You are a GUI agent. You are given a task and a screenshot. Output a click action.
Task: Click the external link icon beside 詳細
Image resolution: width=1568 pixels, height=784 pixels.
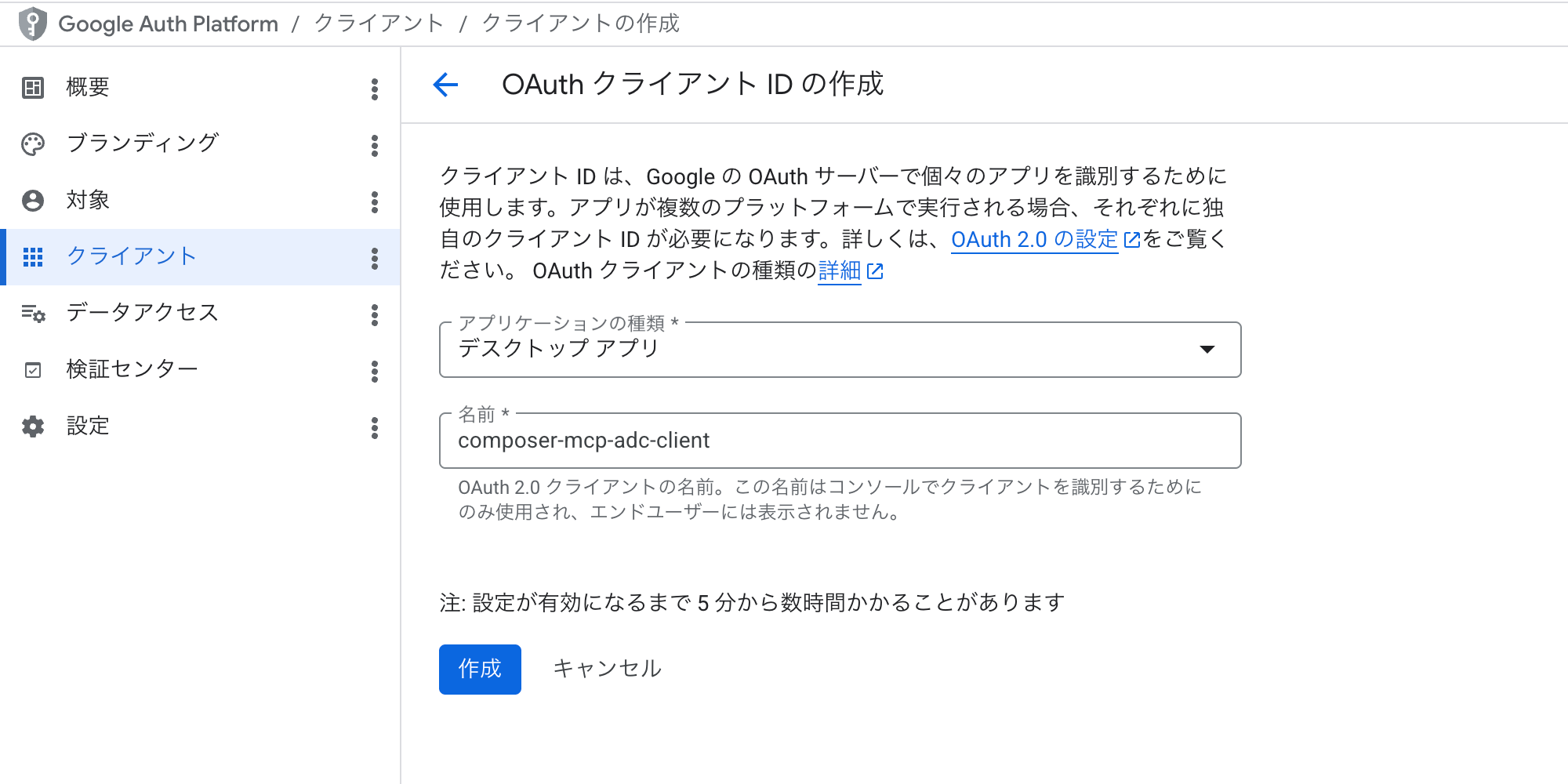pos(876,270)
